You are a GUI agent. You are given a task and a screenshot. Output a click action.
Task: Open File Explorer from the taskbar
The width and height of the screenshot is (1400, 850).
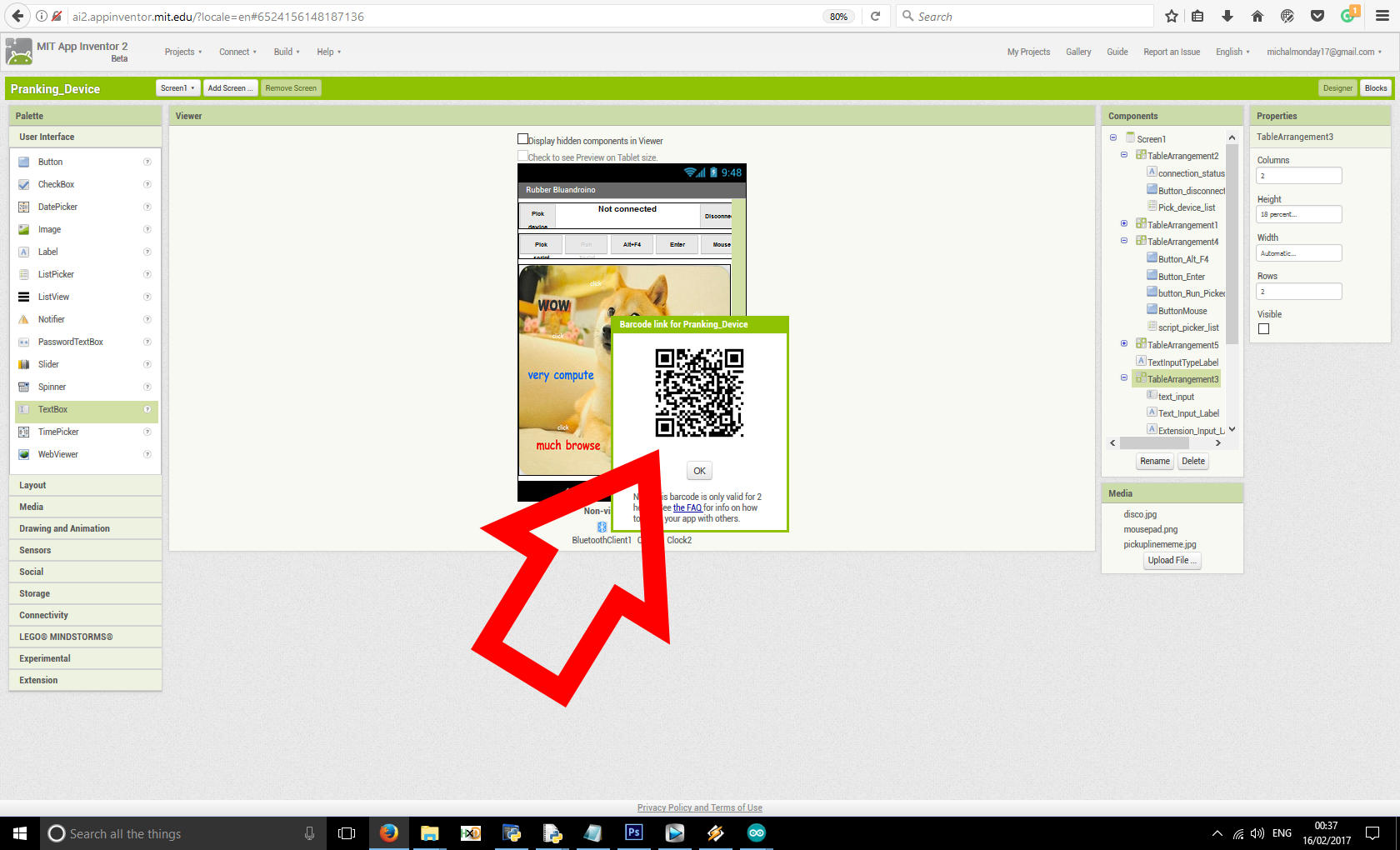pos(429,832)
